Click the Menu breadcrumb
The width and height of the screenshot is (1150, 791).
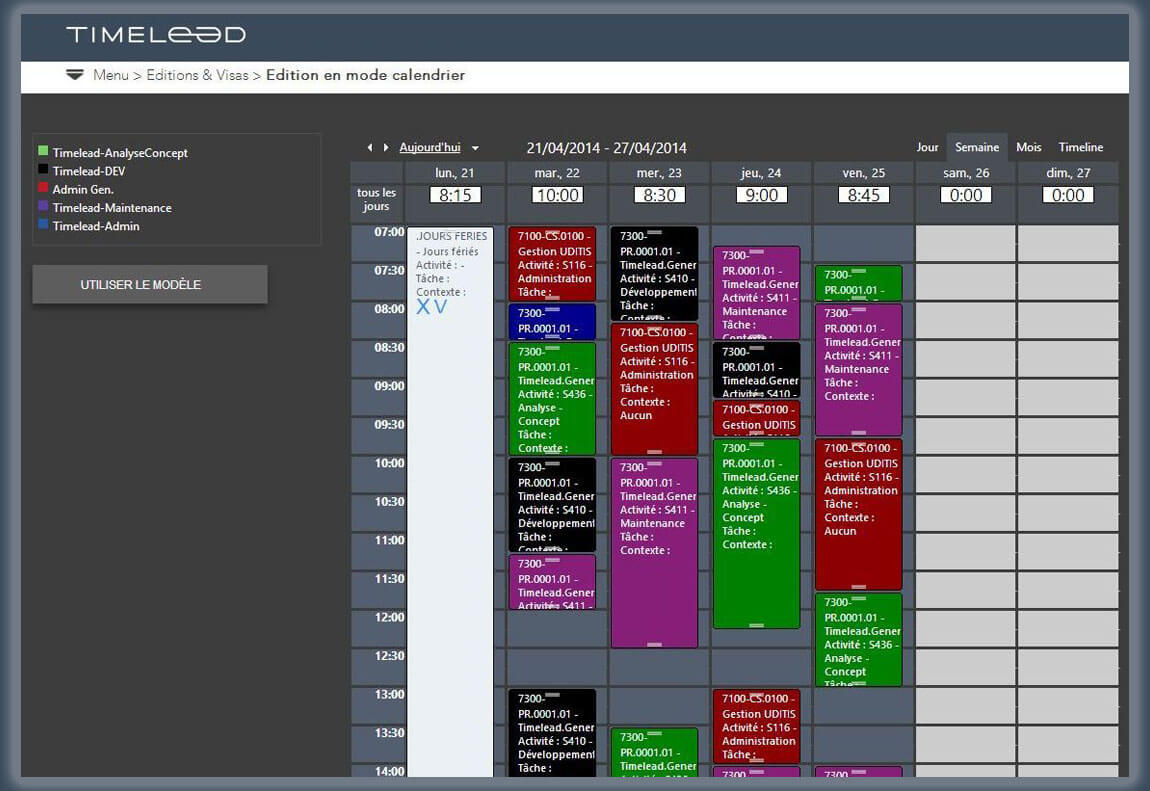pyautogui.click(x=111, y=75)
